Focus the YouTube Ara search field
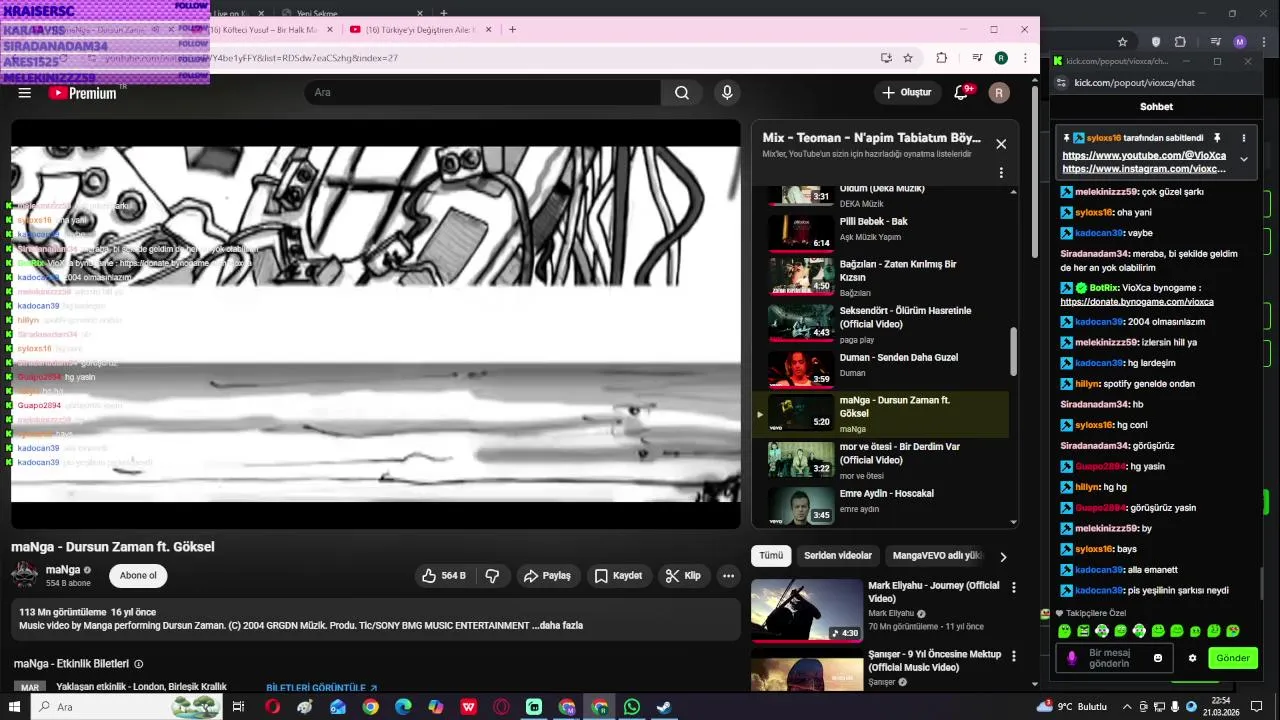 pos(482,93)
